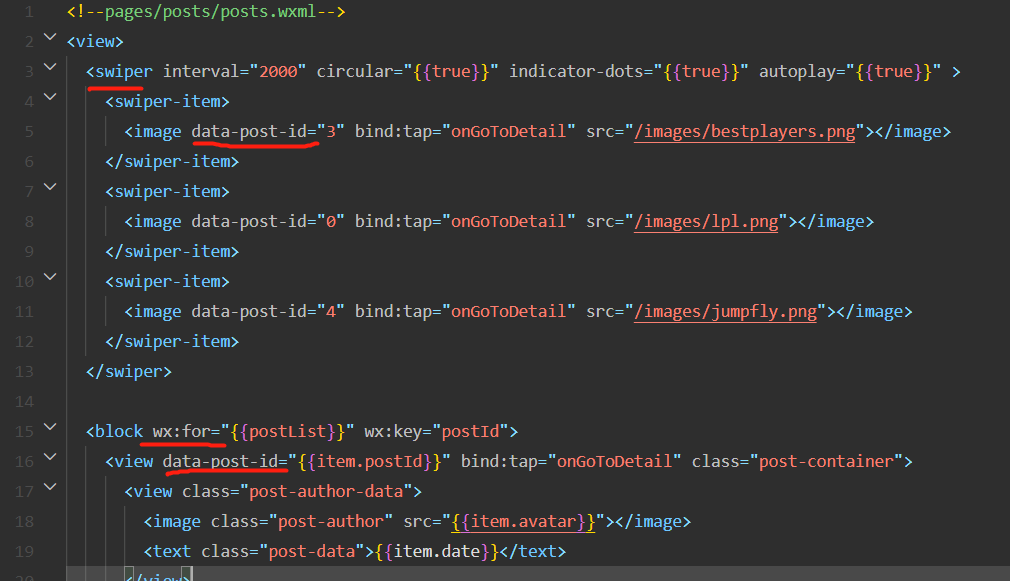
Task: Click the interval="2000" attribute
Action: pyautogui.click(x=234, y=71)
